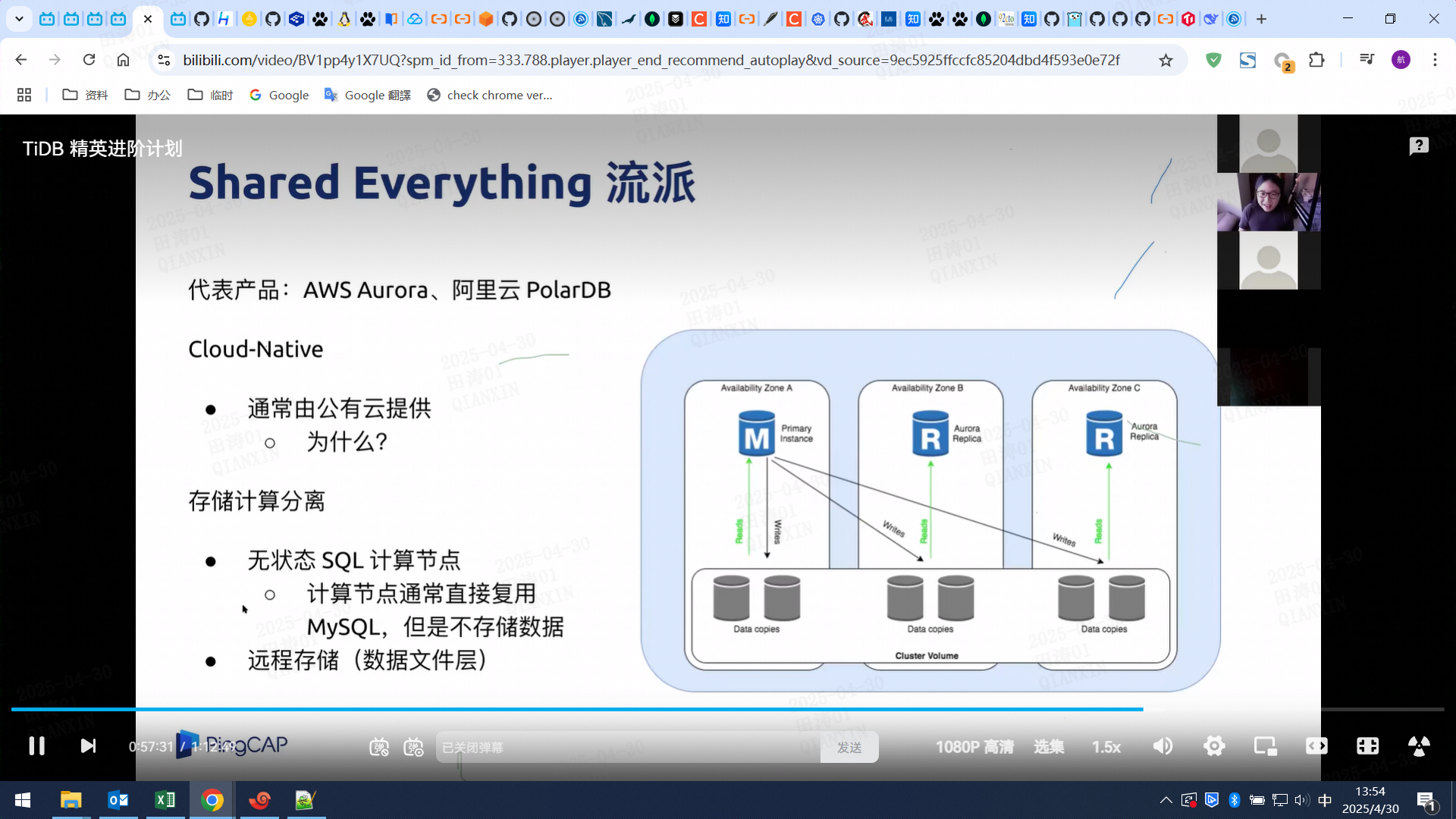Toggle danmaku display on/off
1456x819 pixels.
[x=378, y=747]
